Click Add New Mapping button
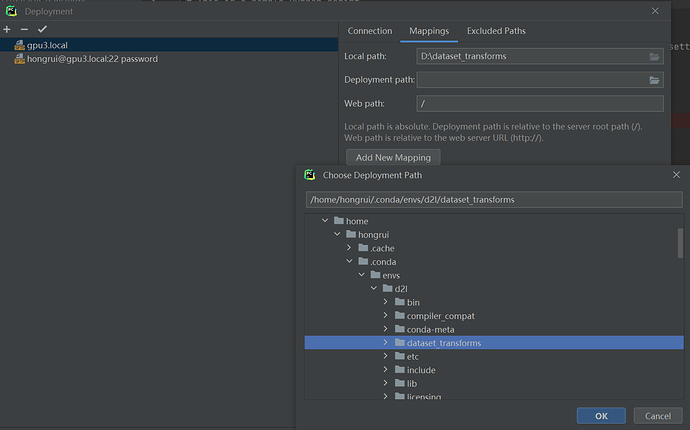690x430 pixels. coord(393,158)
